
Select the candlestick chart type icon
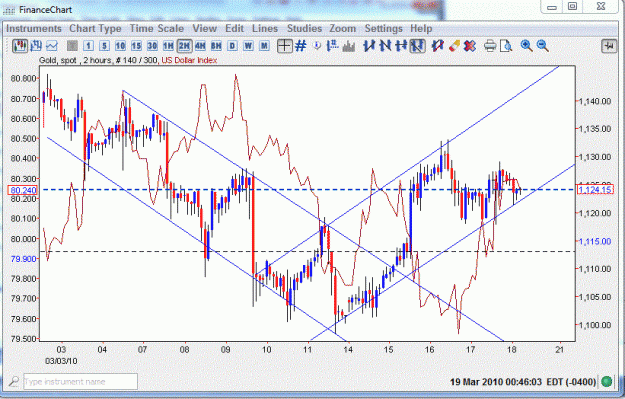click(19, 46)
